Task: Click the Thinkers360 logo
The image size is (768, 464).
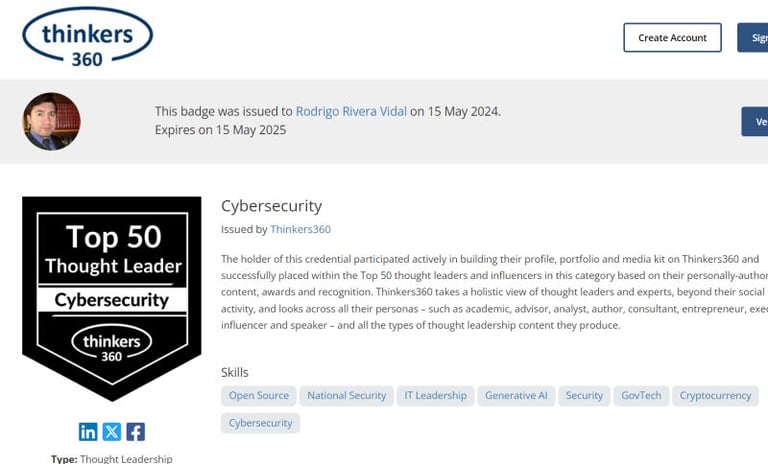Action: pyautogui.click(x=87, y=38)
